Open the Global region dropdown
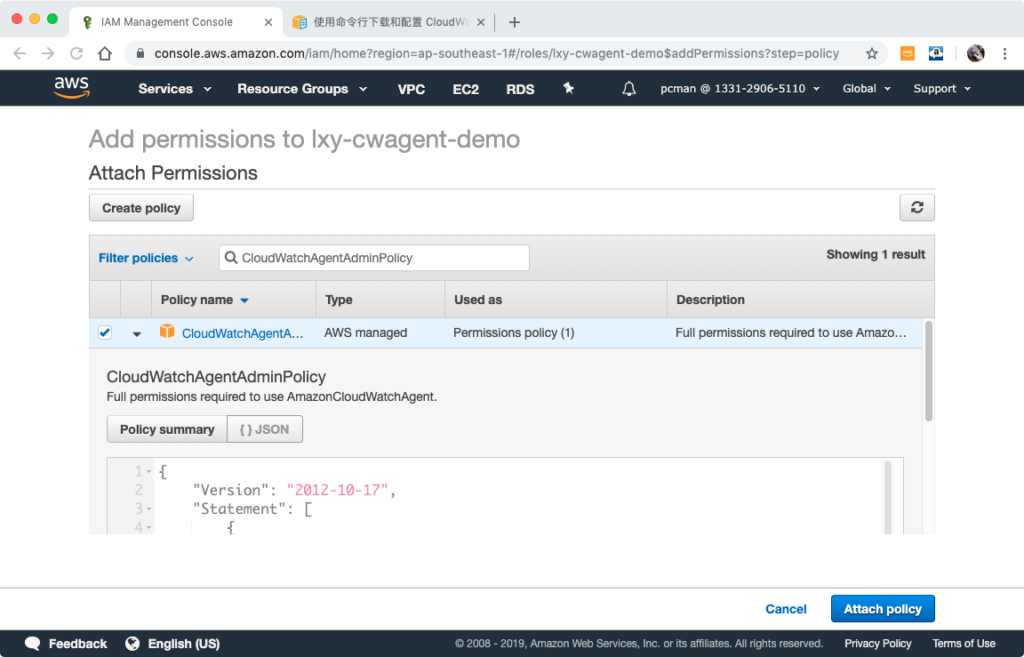The width and height of the screenshot is (1024, 657). point(867,89)
